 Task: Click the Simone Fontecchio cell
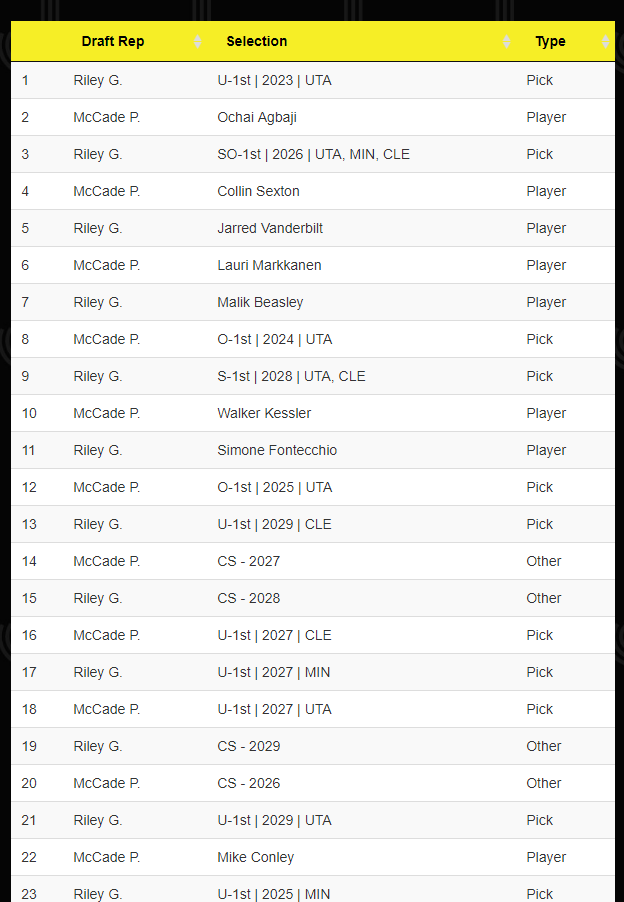pyautogui.click(x=362, y=450)
